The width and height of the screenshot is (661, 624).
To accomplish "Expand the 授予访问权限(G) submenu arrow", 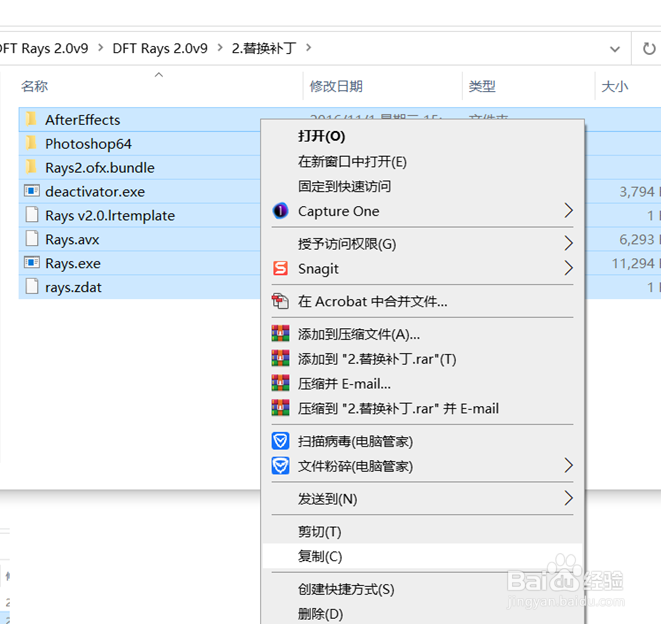I will [569, 243].
